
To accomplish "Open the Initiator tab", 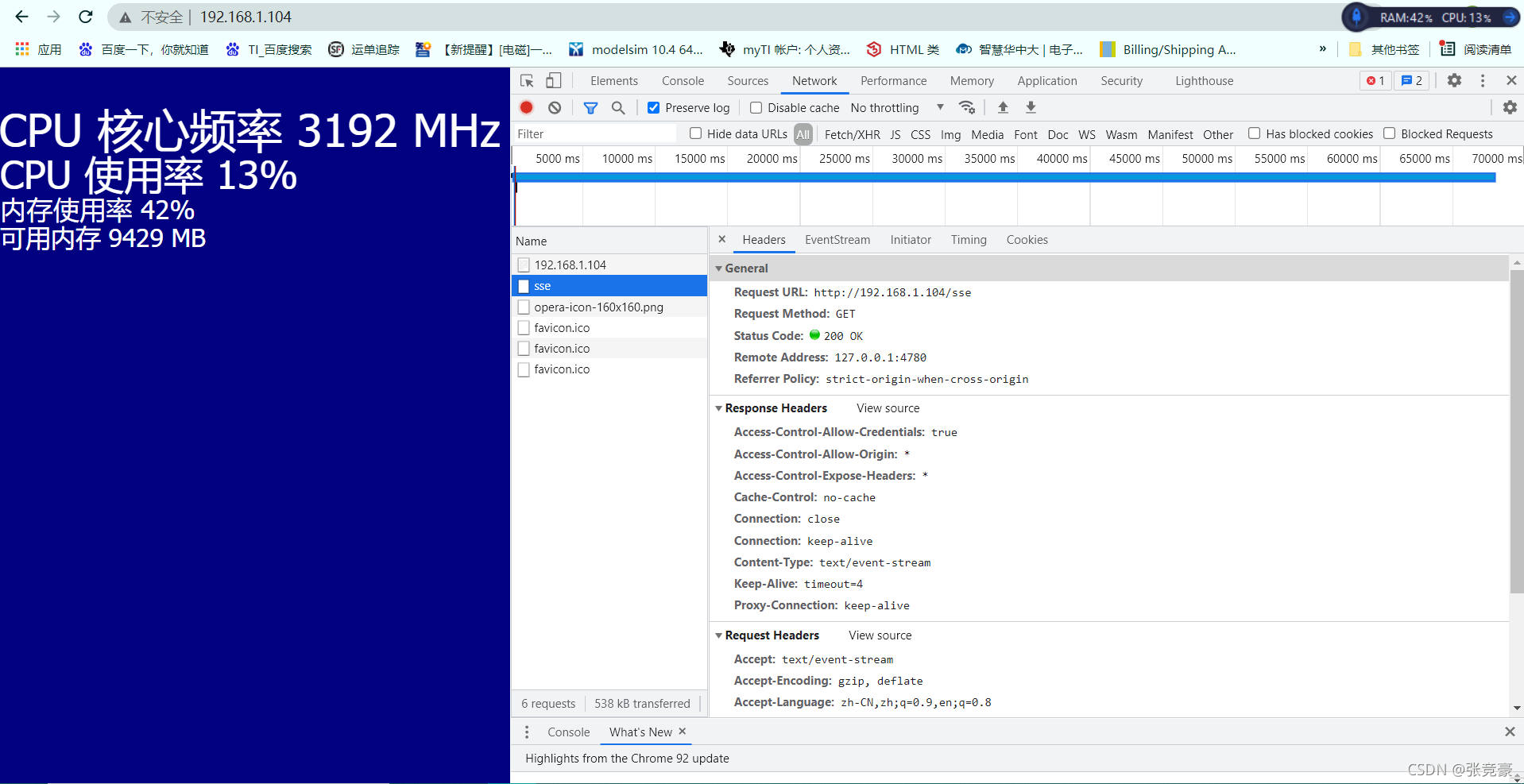I will pos(911,240).
